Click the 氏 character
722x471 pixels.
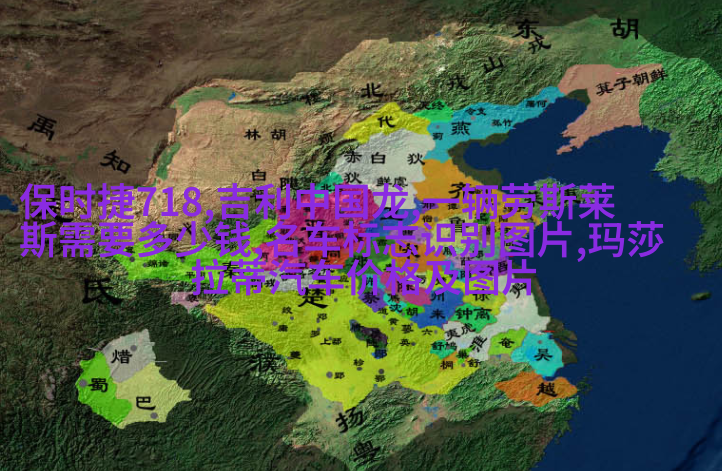coord(102,291)
